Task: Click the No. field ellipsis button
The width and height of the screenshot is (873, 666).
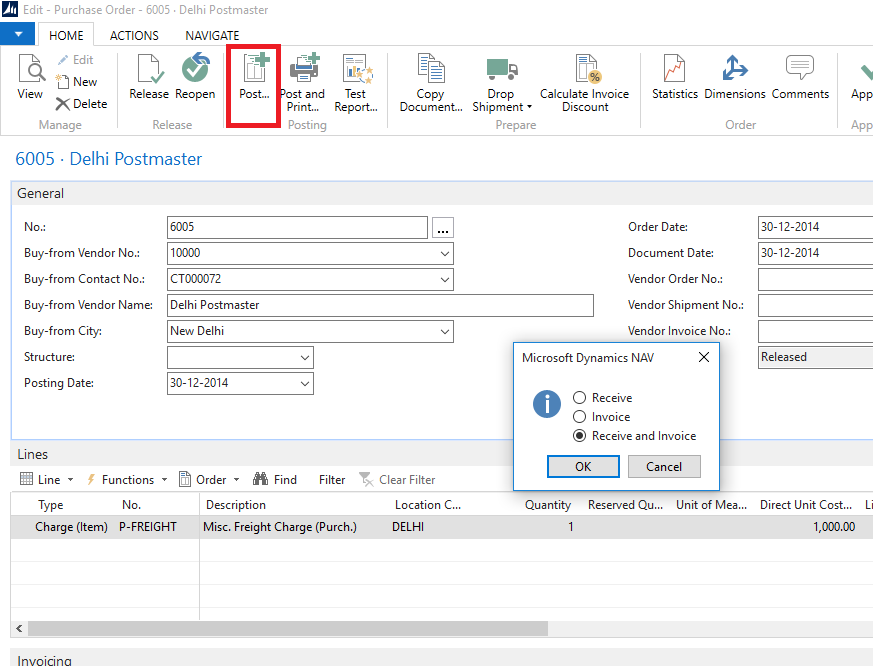Action: pyautogui.click(x=443, y=228)
